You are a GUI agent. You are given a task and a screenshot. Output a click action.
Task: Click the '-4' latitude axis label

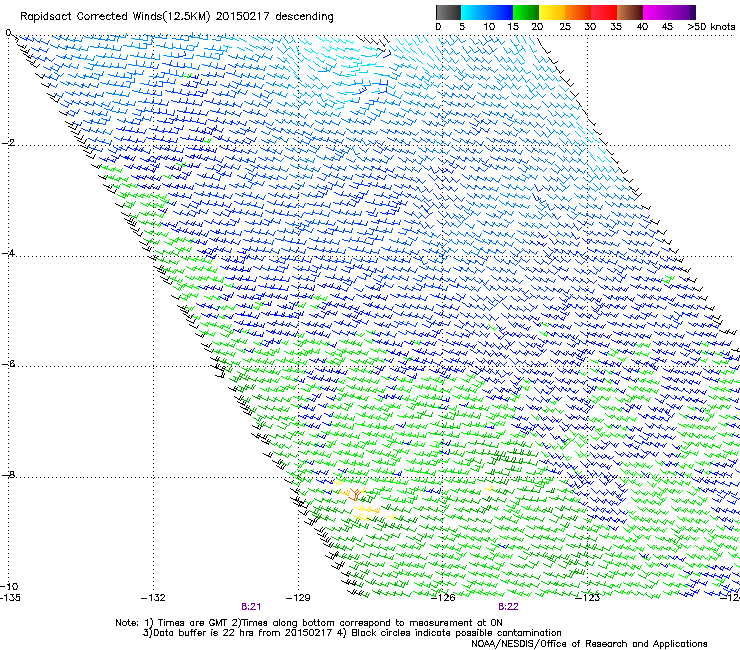coord(8,253)
